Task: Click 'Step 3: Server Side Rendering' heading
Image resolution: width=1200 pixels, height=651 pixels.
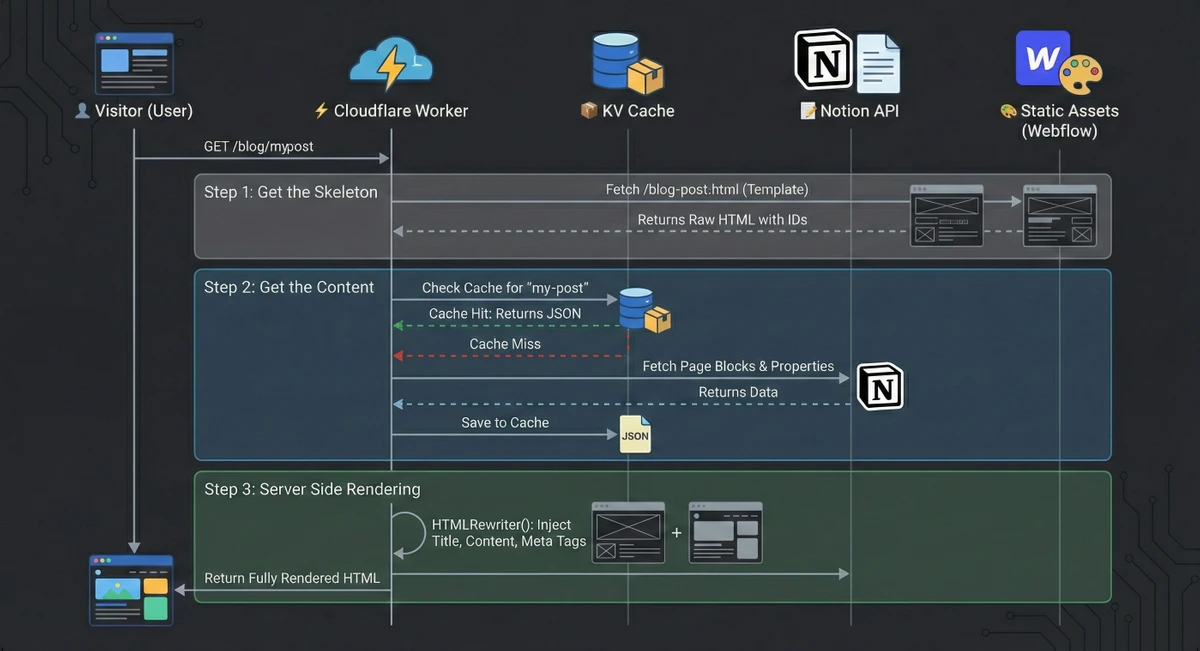Action: (312, 489)
